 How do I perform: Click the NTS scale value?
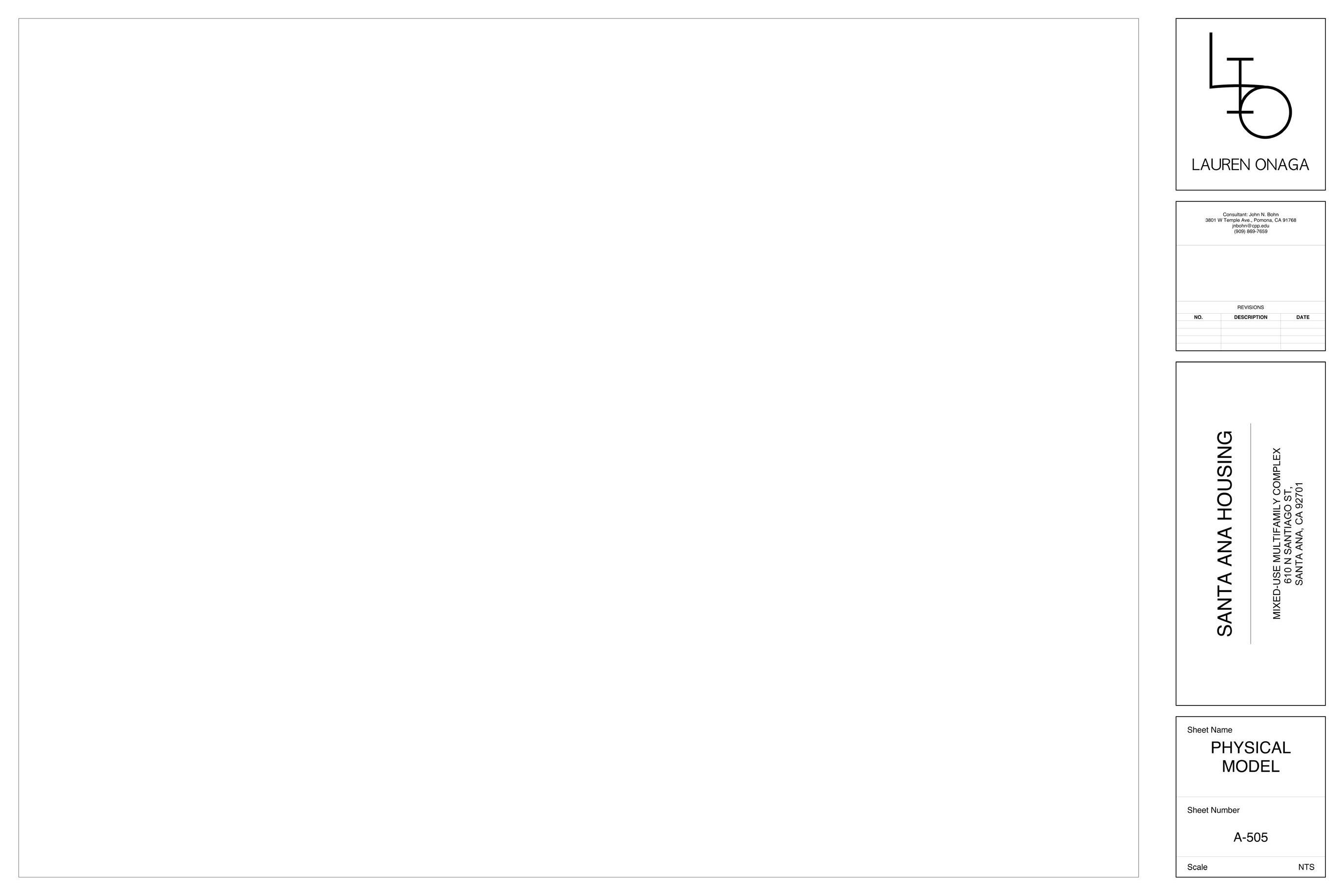click(1306, 867)
